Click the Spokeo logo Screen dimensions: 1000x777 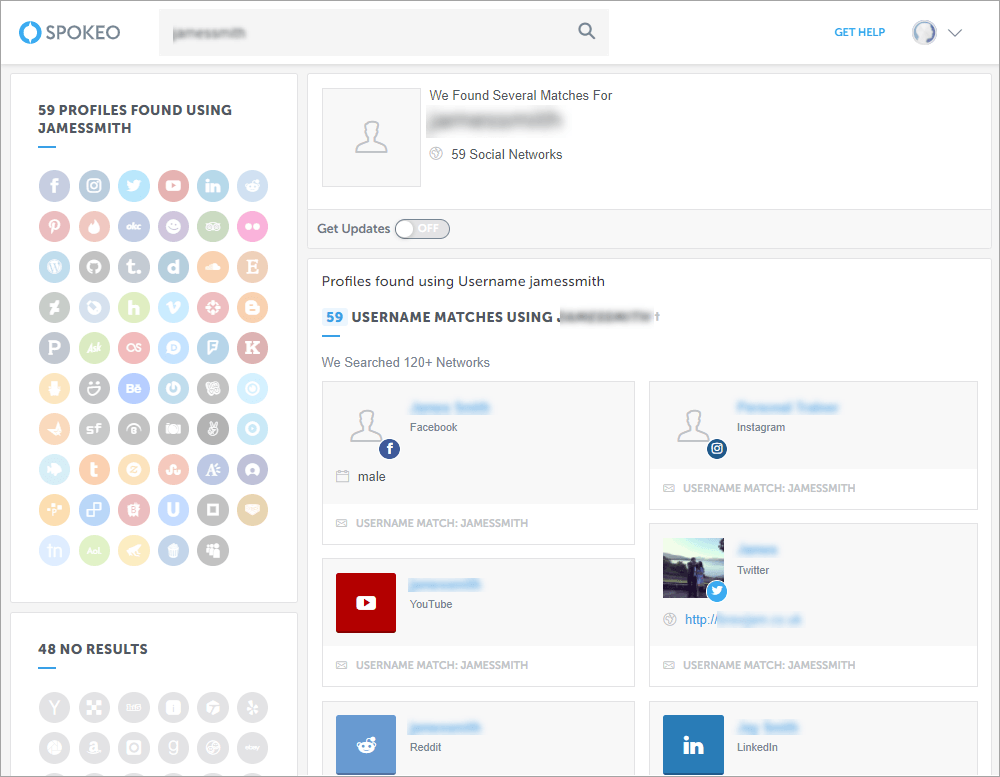pyautogui.click(x=70, y=32)
